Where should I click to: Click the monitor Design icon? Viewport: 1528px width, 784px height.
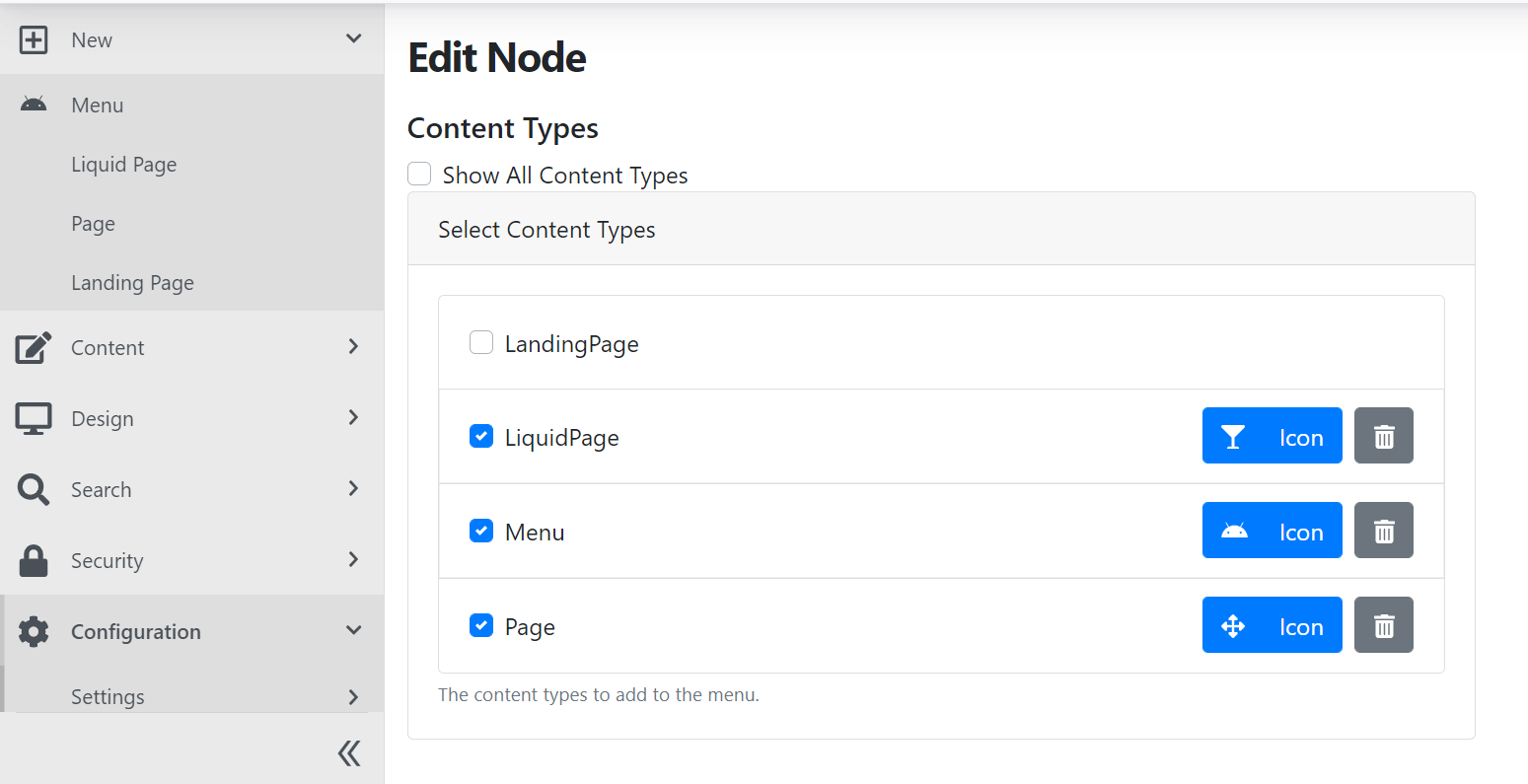tap(34, 418)
